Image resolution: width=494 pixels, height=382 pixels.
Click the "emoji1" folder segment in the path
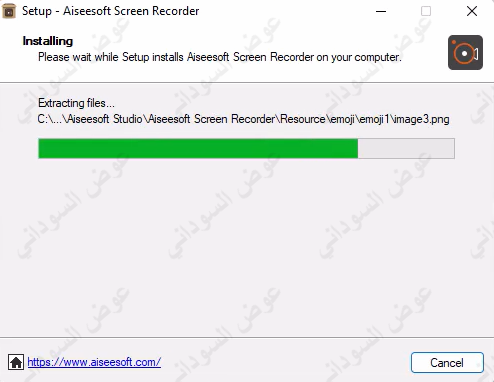(x=374, y=119)
